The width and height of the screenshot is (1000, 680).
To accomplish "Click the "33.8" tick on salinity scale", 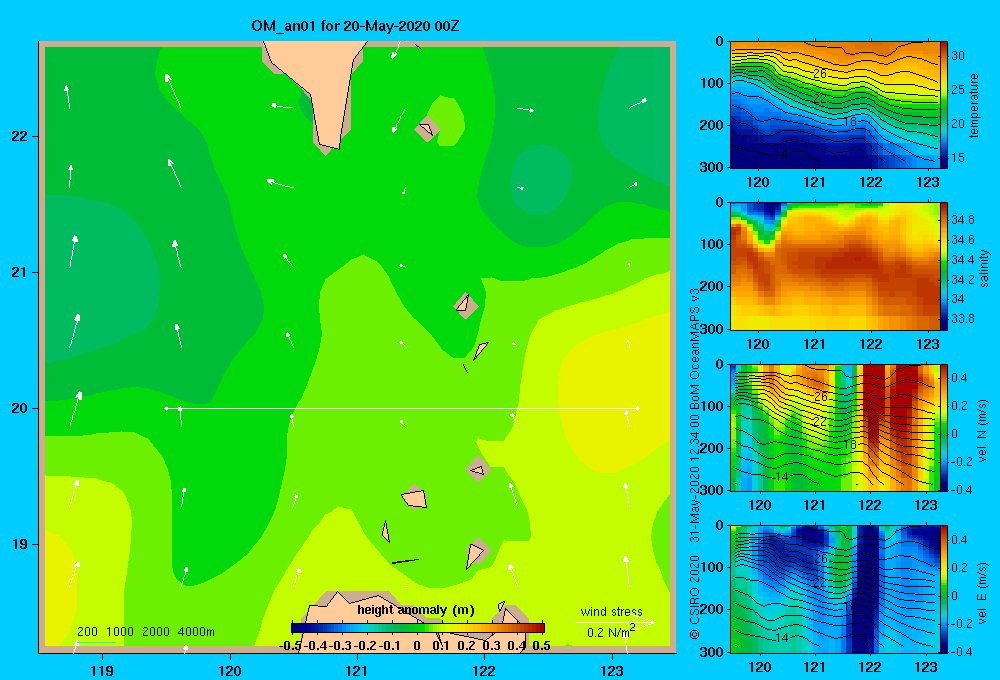I will tap(962, 319).
